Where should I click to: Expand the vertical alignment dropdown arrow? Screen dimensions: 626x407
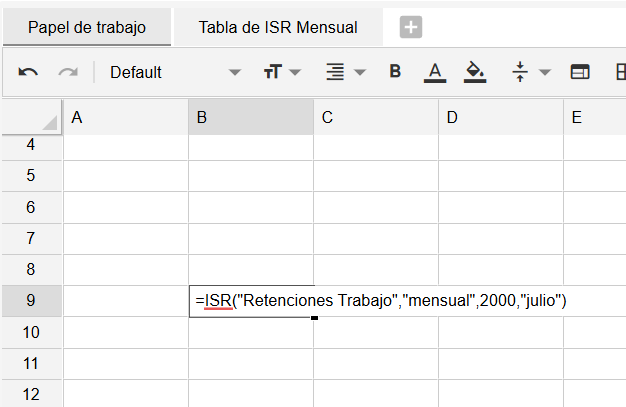(x=545, y=72)
